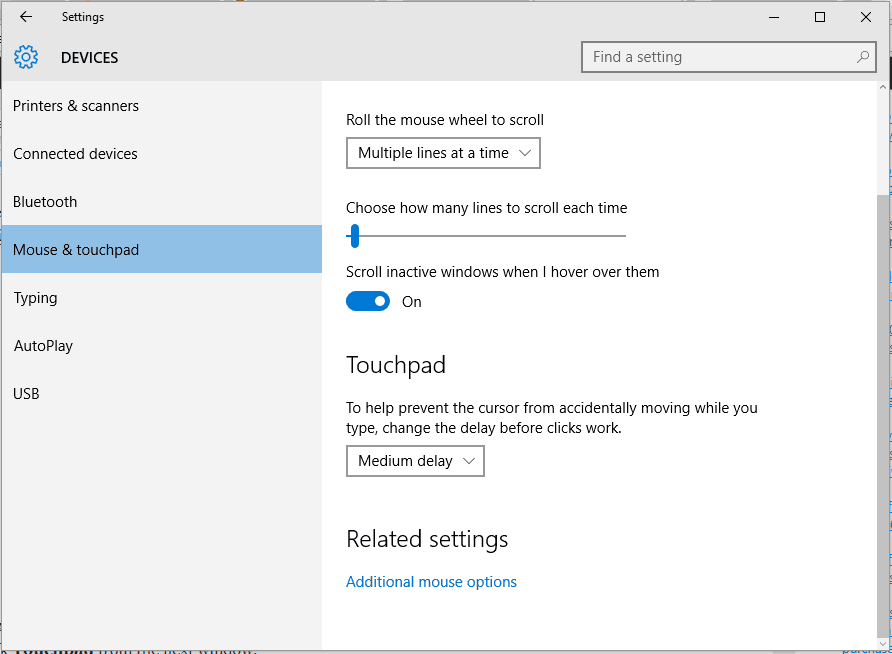Click the back arrow in the title bar
The width and height of the screenshot is (892, 654).
26,17
